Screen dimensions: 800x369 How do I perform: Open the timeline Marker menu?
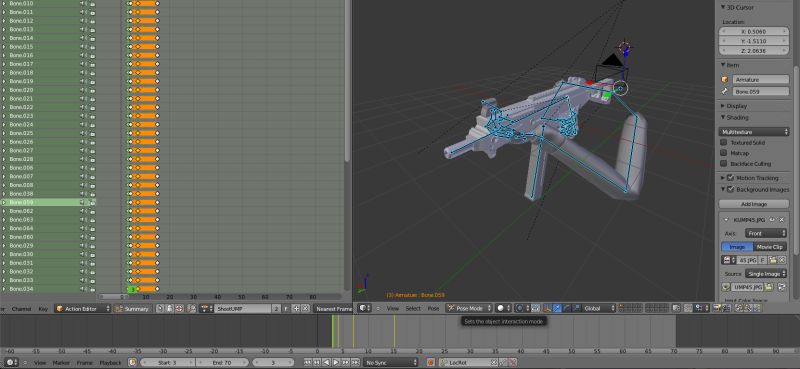point(61,362)
